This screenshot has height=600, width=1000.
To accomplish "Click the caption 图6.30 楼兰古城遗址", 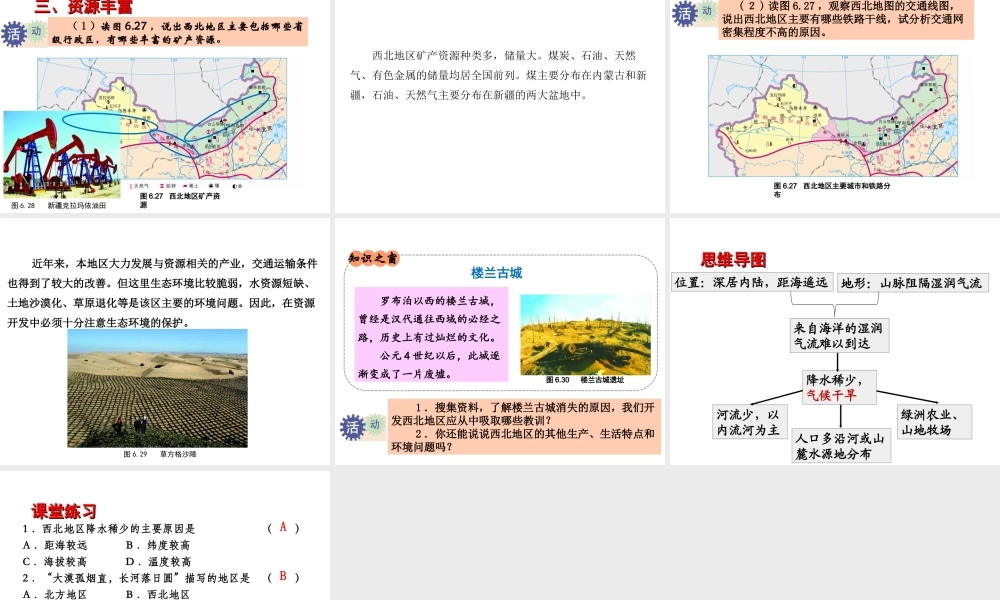I will (x=585, y=380).
